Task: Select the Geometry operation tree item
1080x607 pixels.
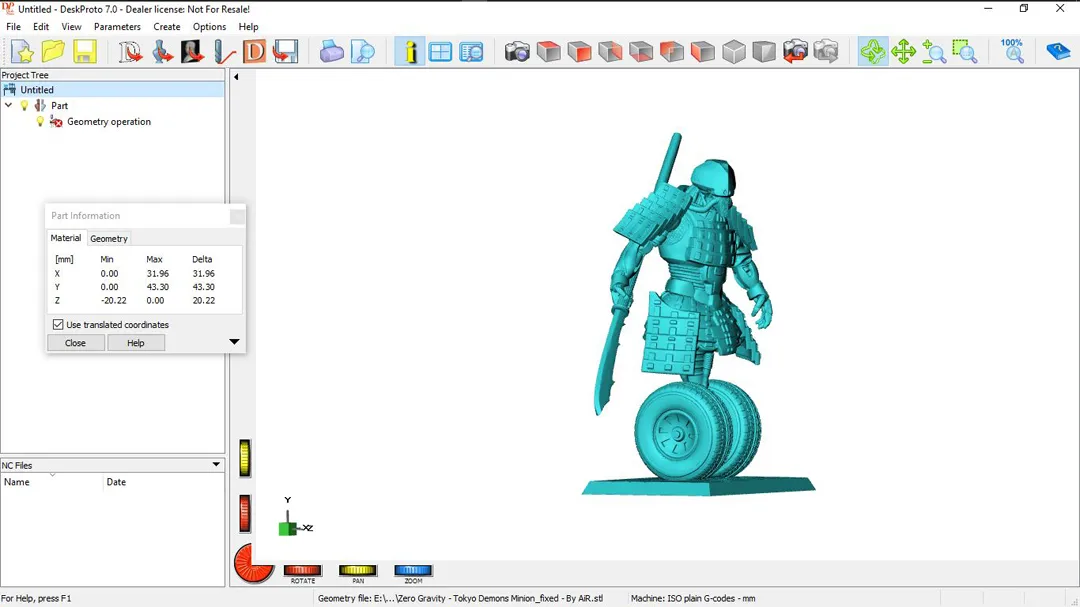Action: pyautogui.click(x=109, y=122)
